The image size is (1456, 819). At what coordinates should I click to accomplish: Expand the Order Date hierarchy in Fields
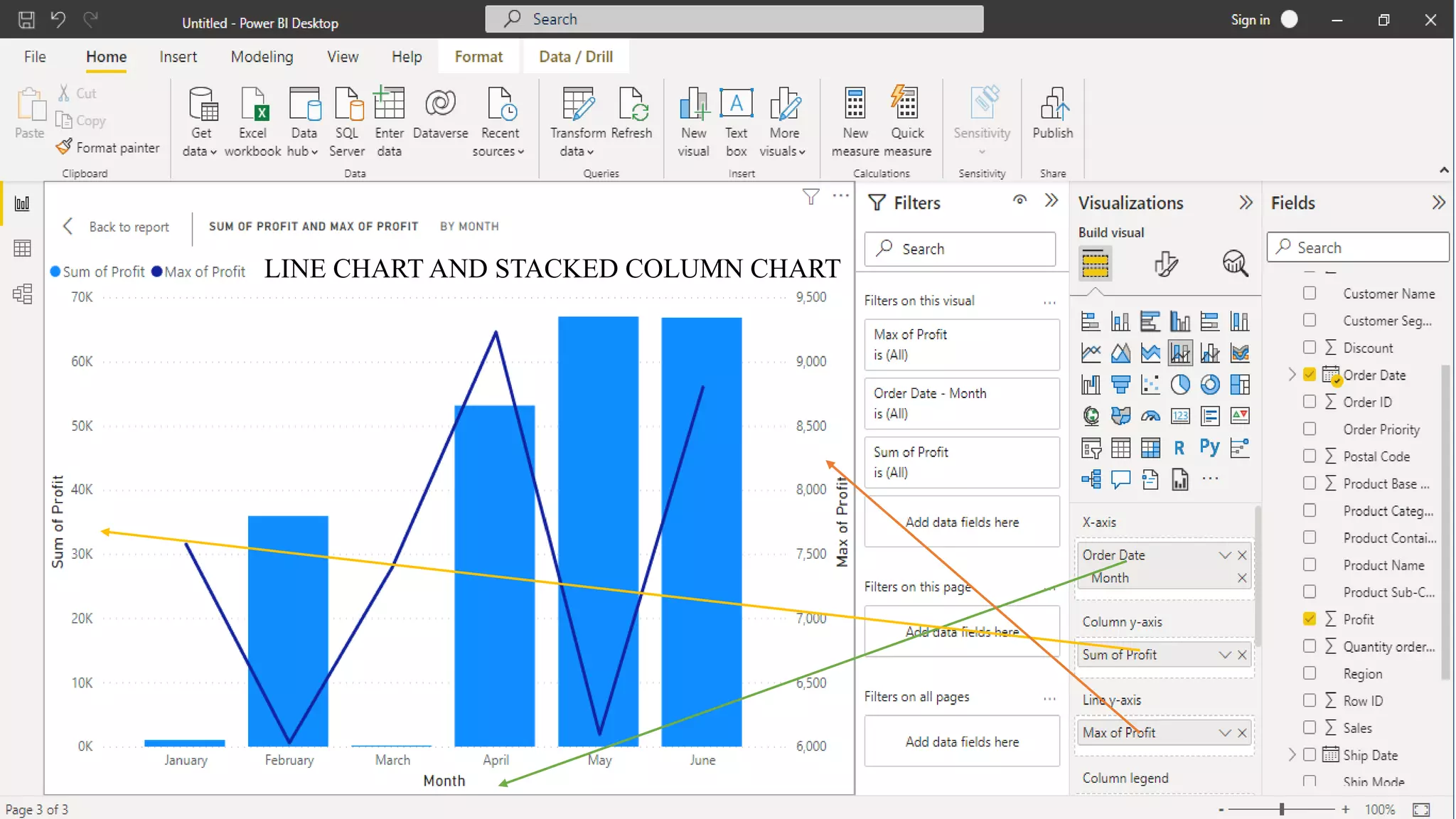pyautogui.click(x=1292, y=375)
